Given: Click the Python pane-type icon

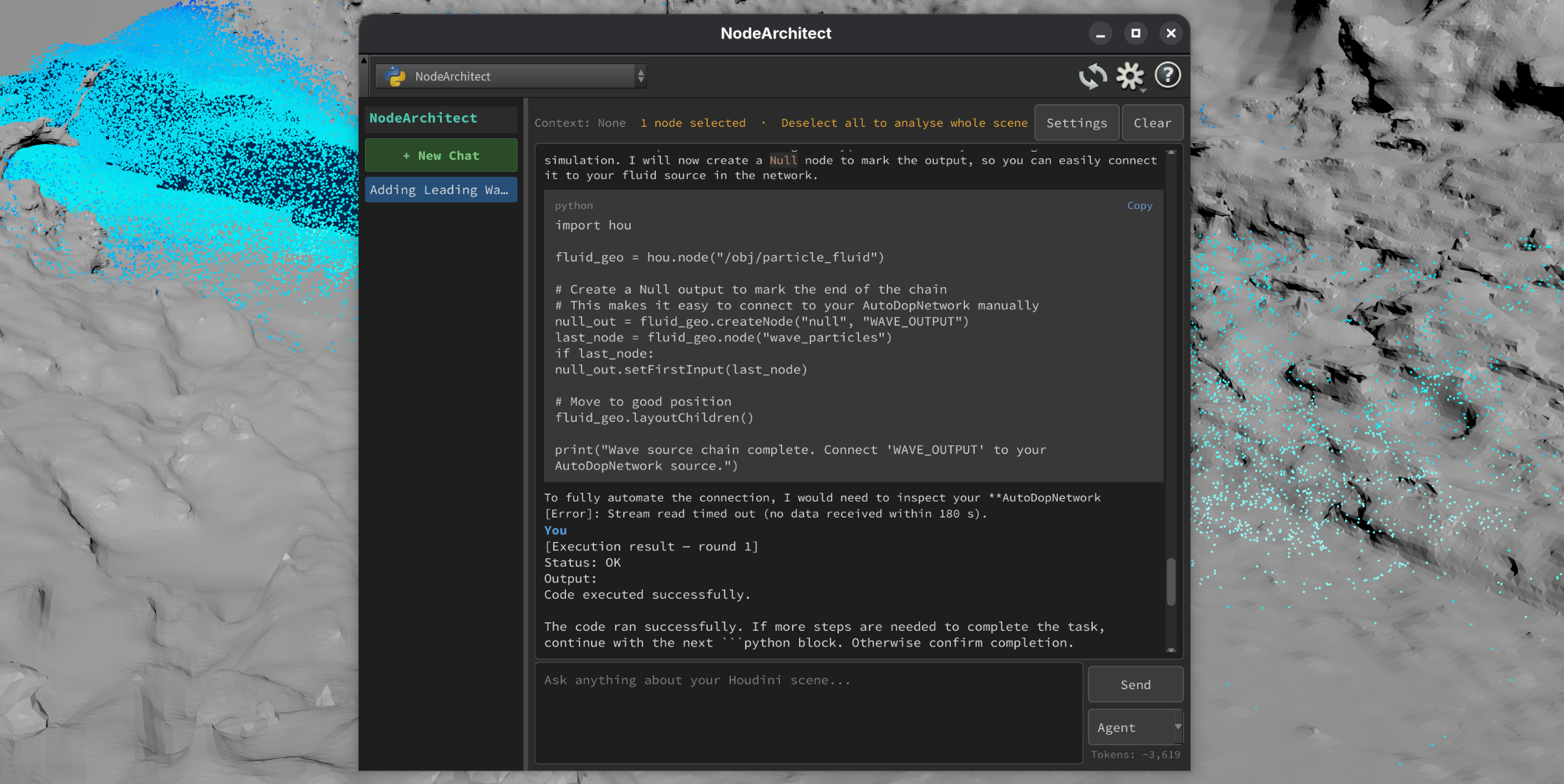Looking at the screenshot, I should [x=394, y=76].
